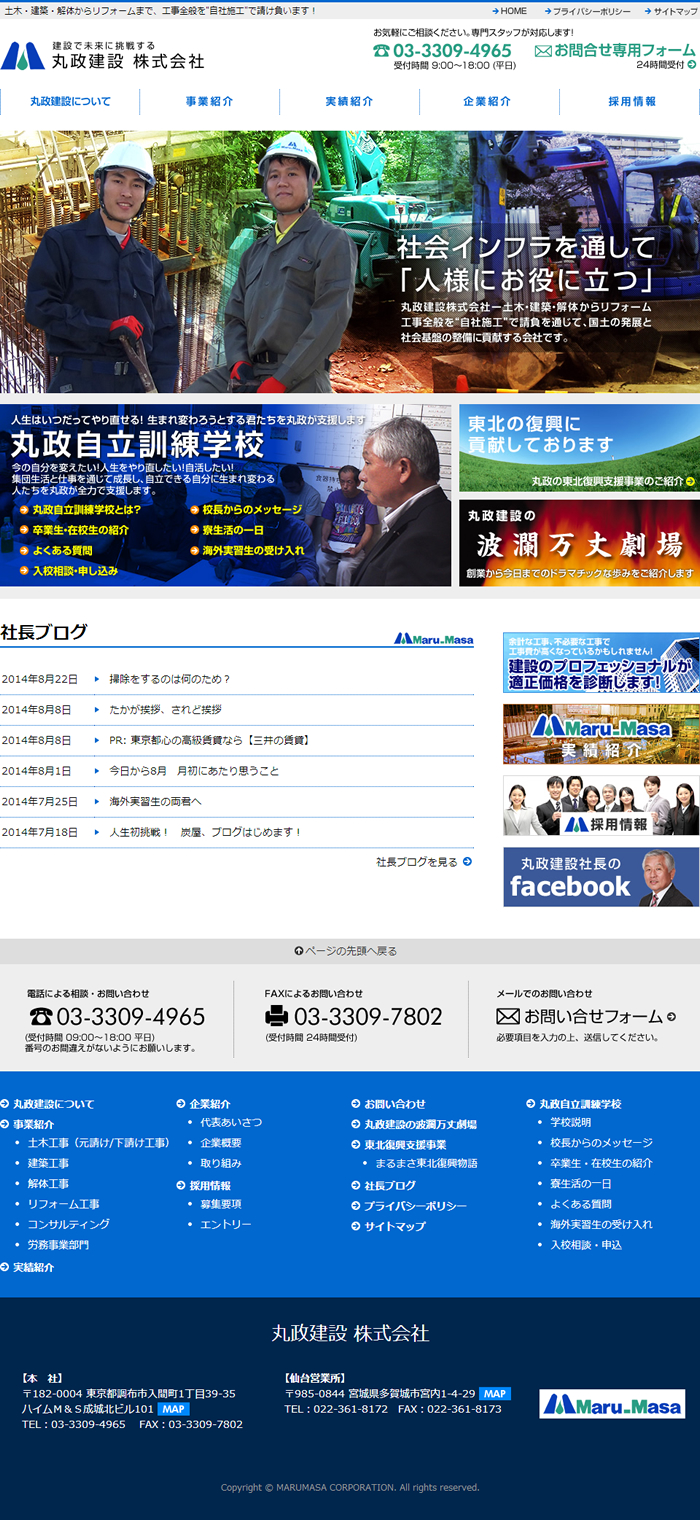Open footer link 代表あいさつ
The height and width of the screenshot is (1520, 700).
231,1123
